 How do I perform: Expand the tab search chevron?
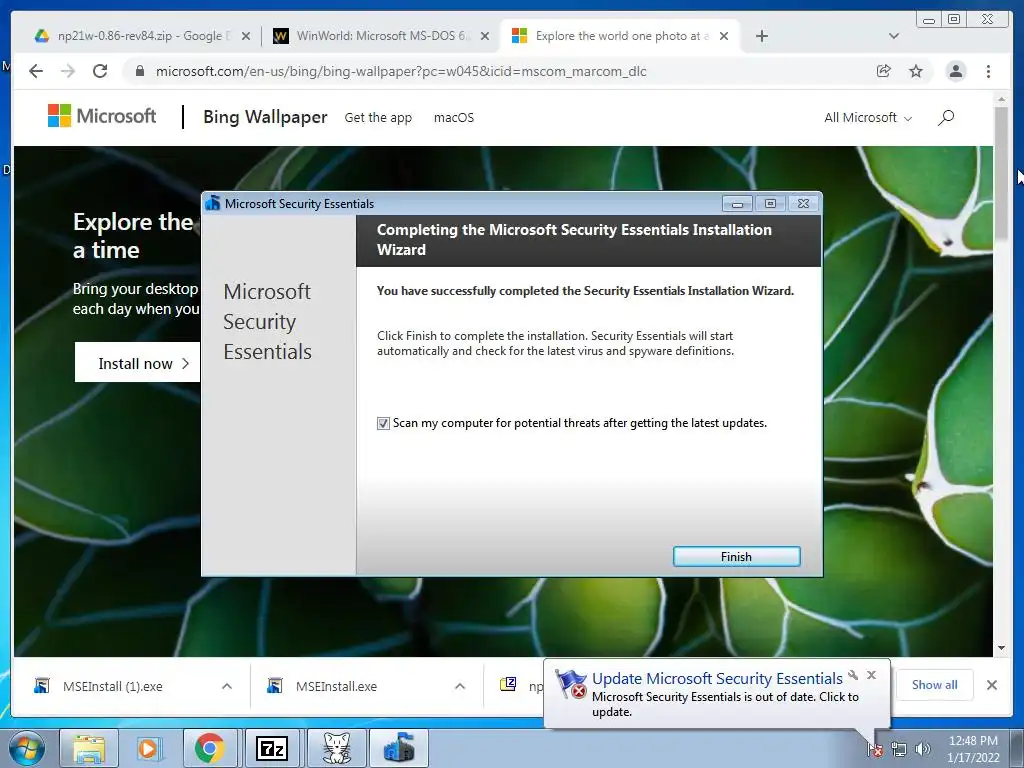coord(893,36)
